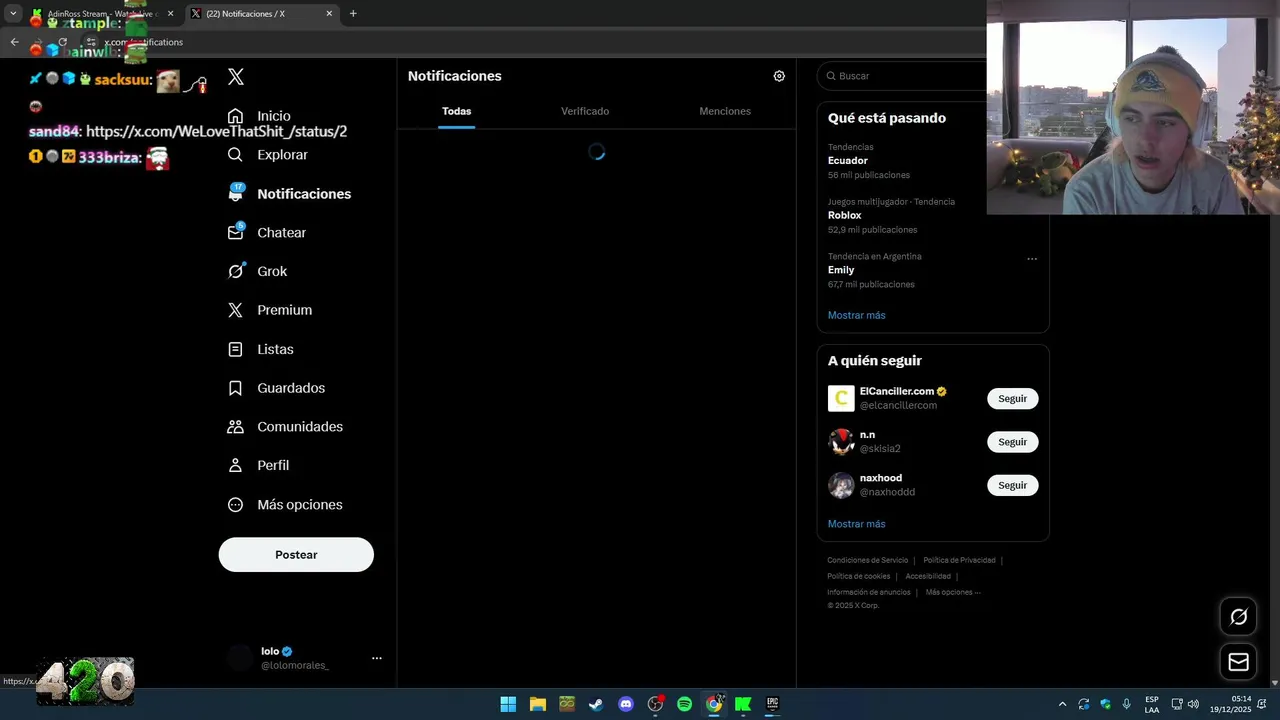Switch to the Verificado tab
This screenshot has height=720, width=1280.
pos(585,111)
